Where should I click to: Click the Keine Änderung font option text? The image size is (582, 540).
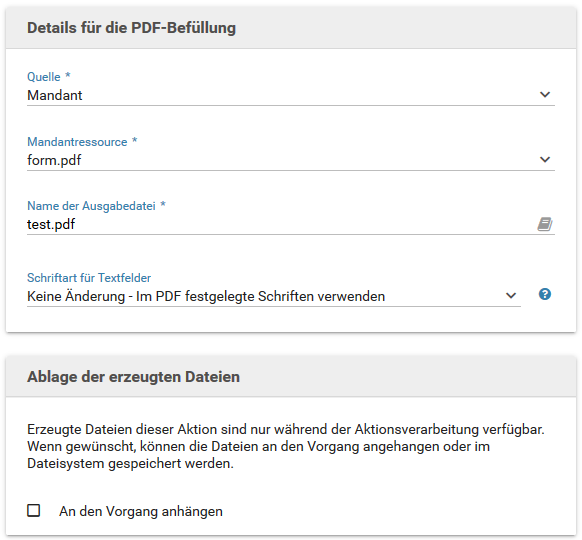click(206, 296)
